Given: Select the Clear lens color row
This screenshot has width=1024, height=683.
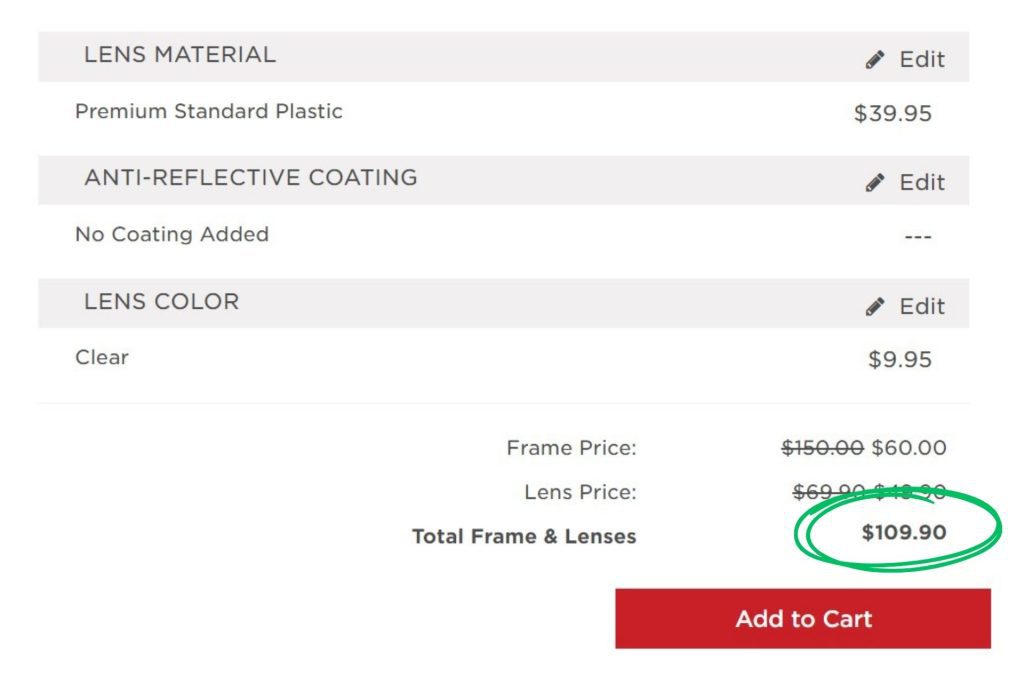Looking at the screenshot, I should pos(101,357).
